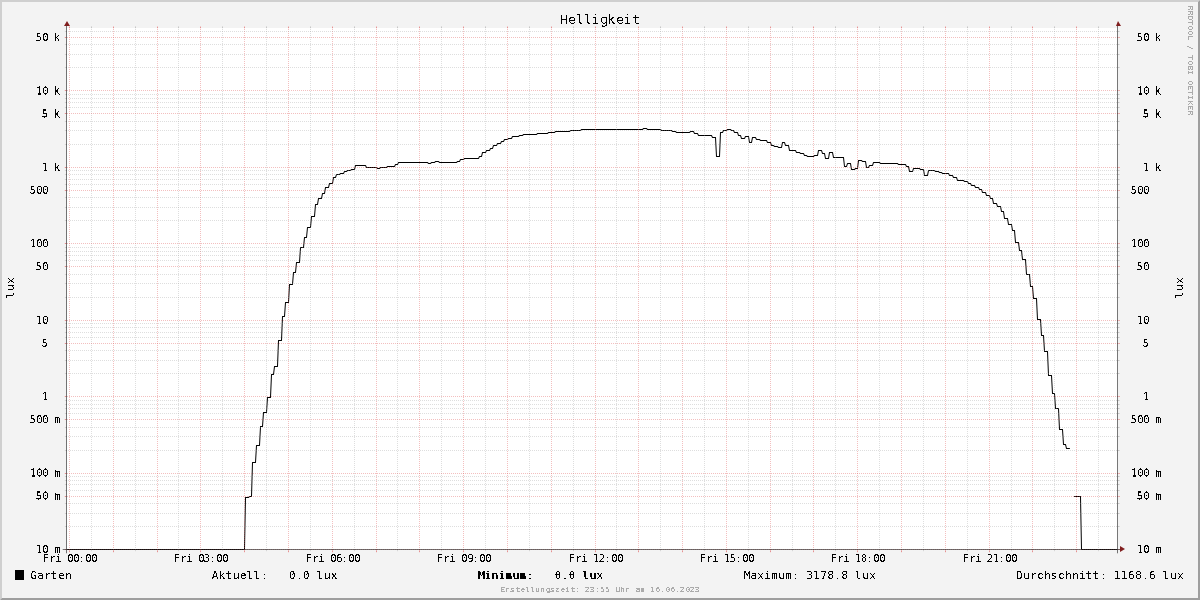Click the 50 m label on right axis
The width and height of the screenshot is (1200, 600).
pos(1147,496)
